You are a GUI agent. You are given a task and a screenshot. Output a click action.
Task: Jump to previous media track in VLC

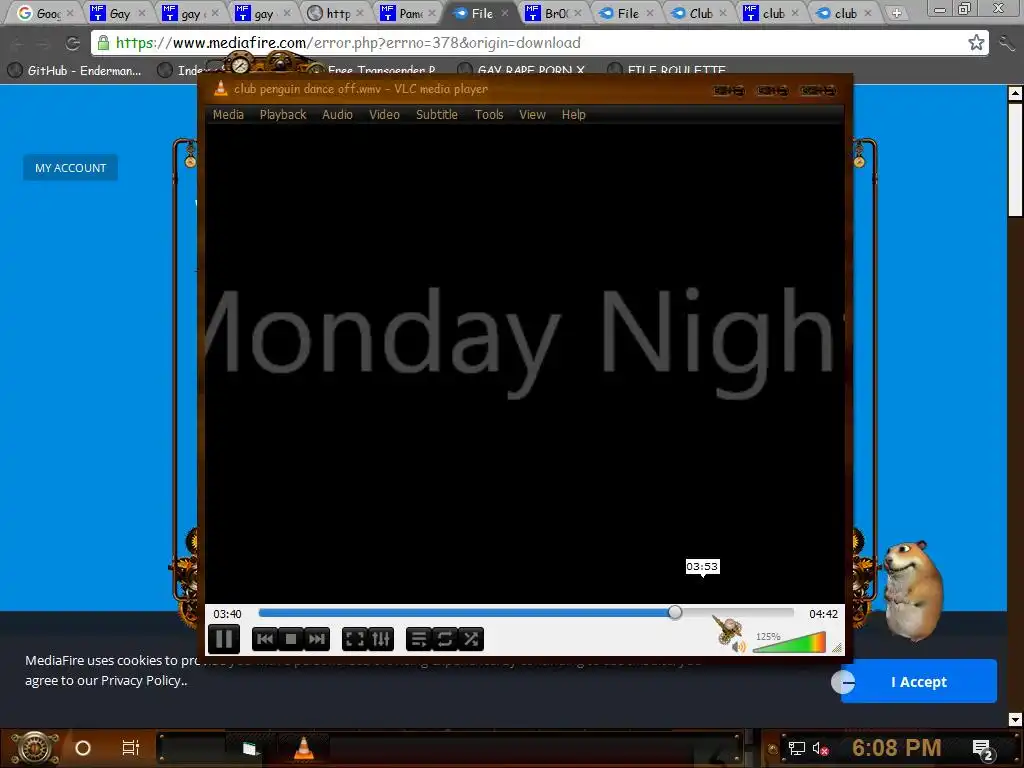(x=265, y=639)
